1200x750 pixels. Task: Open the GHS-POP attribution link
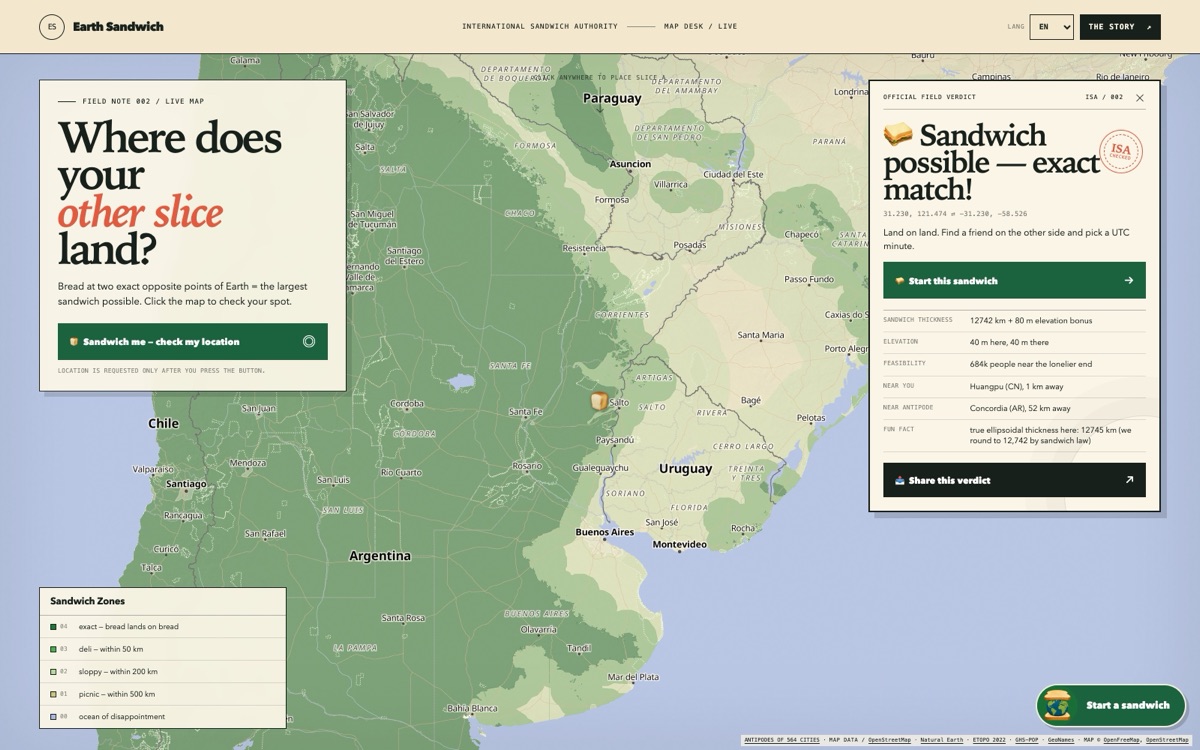[x=1027, y=740]
